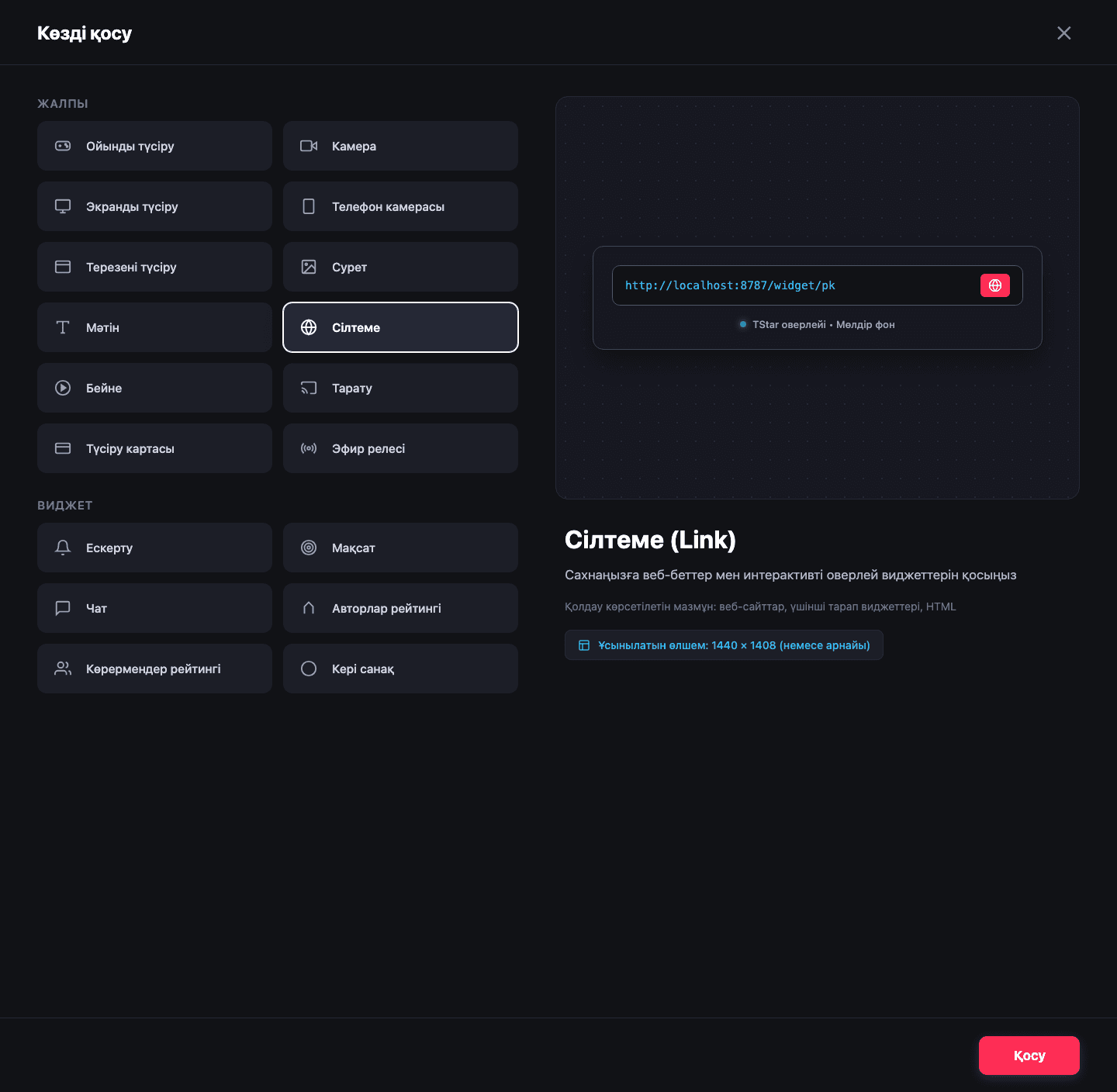Choose the window icon for Терезені түсіру
Viewport: 1117px width, 1092px height.
[63, 267]
